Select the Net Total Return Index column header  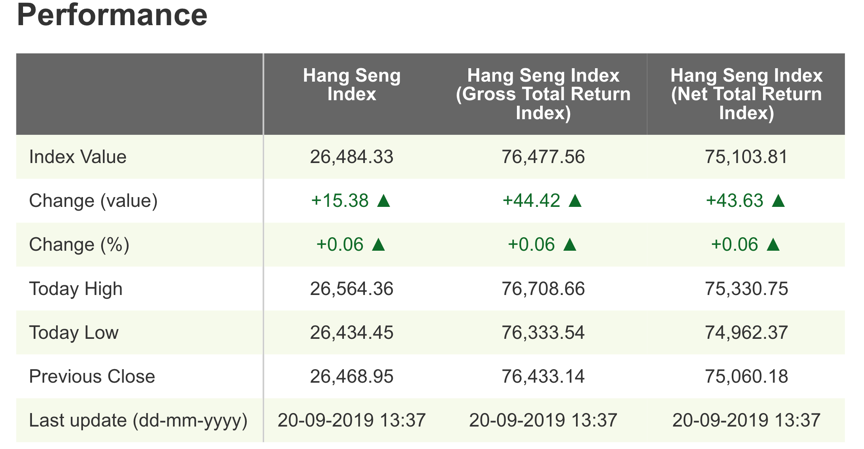point(746,94)
